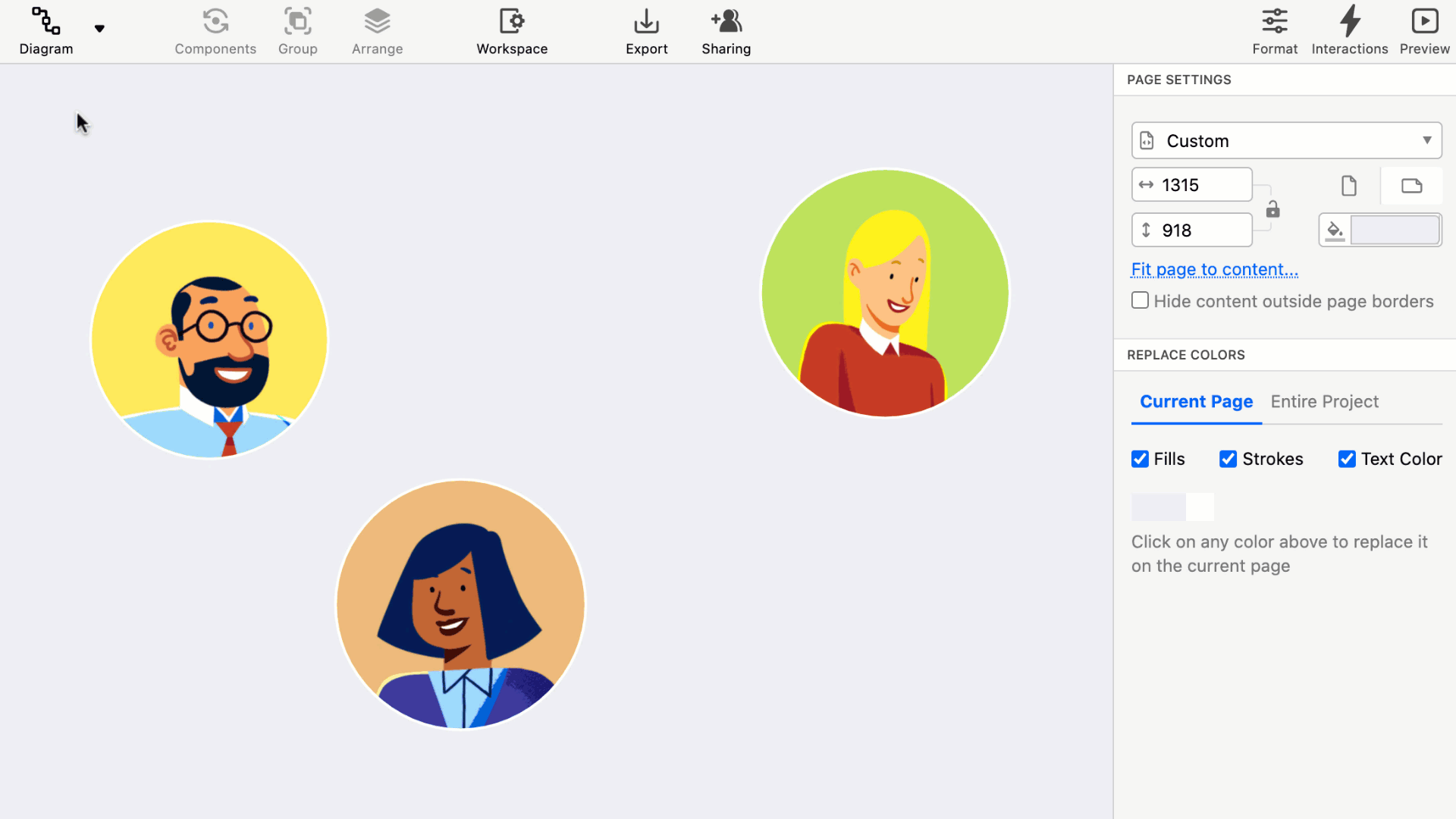1456x819 pixels.
Task: Click the light gray replace color swatch
Action: 1158,507
